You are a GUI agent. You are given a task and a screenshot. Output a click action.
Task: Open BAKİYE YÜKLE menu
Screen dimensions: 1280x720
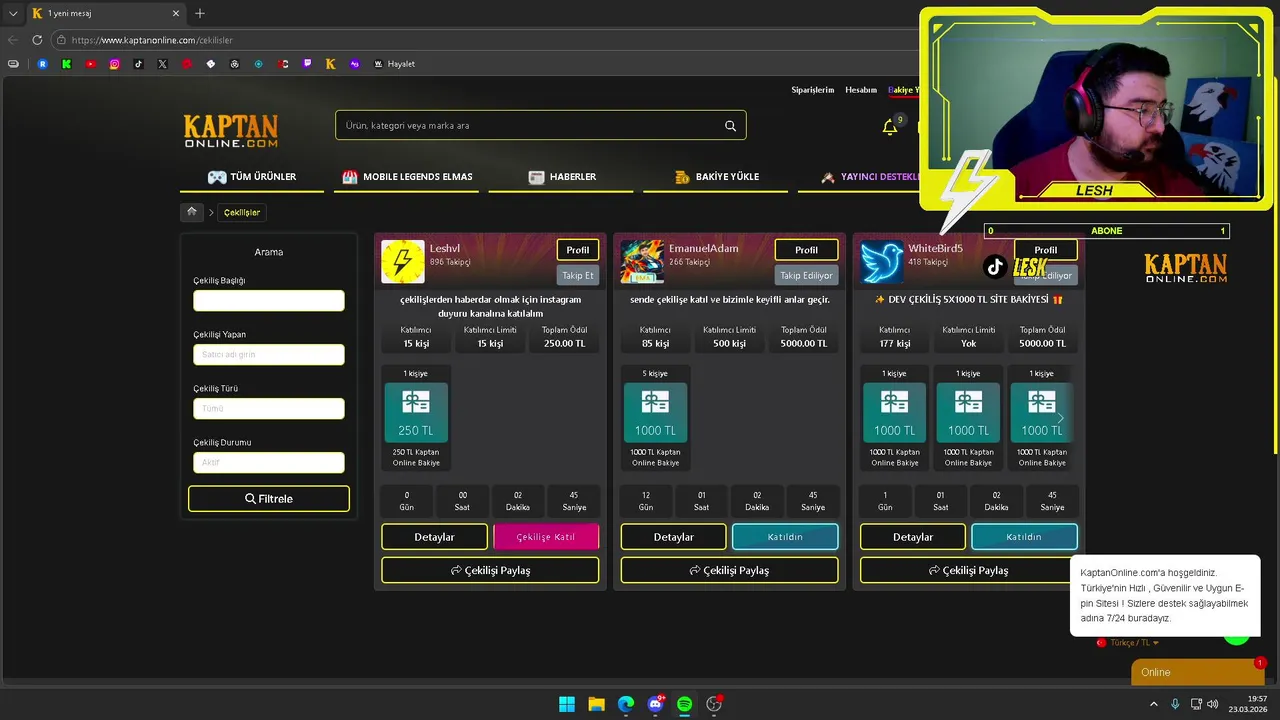pyautogui.click(x=716, y=177)
